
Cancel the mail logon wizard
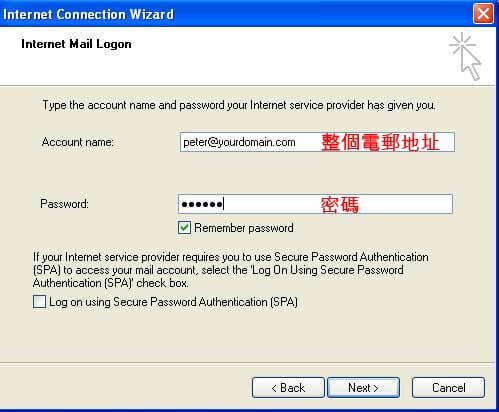pyautogui.click(x=448, y=388)
